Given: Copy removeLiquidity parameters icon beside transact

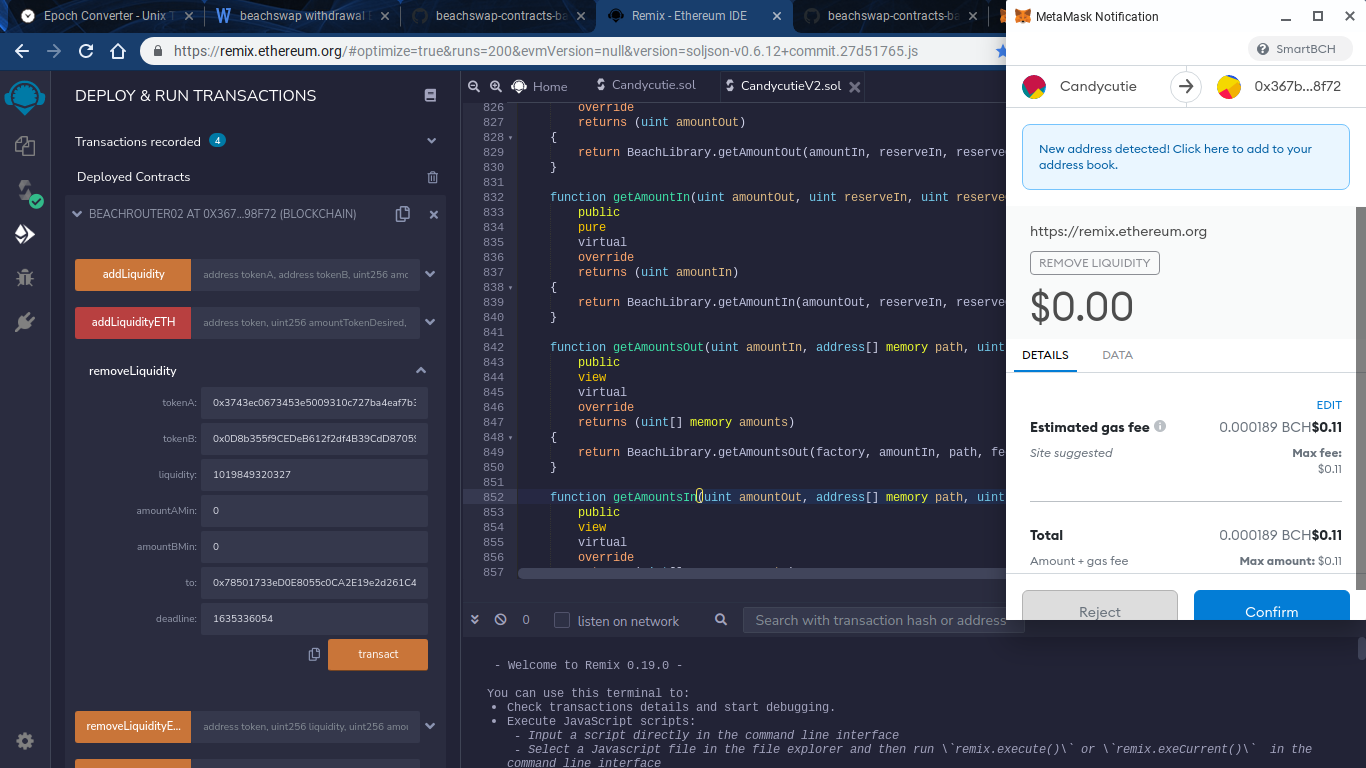Looking at the screenshot, I should coord(314,654).
